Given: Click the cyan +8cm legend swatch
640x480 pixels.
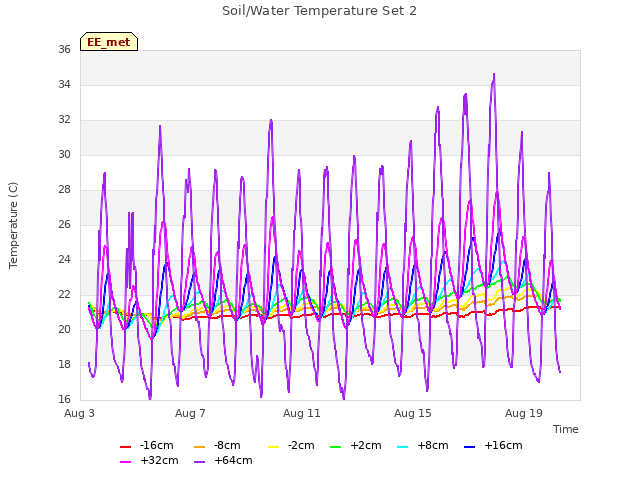Looking at the screenshot, I should [x=402, y=447].
